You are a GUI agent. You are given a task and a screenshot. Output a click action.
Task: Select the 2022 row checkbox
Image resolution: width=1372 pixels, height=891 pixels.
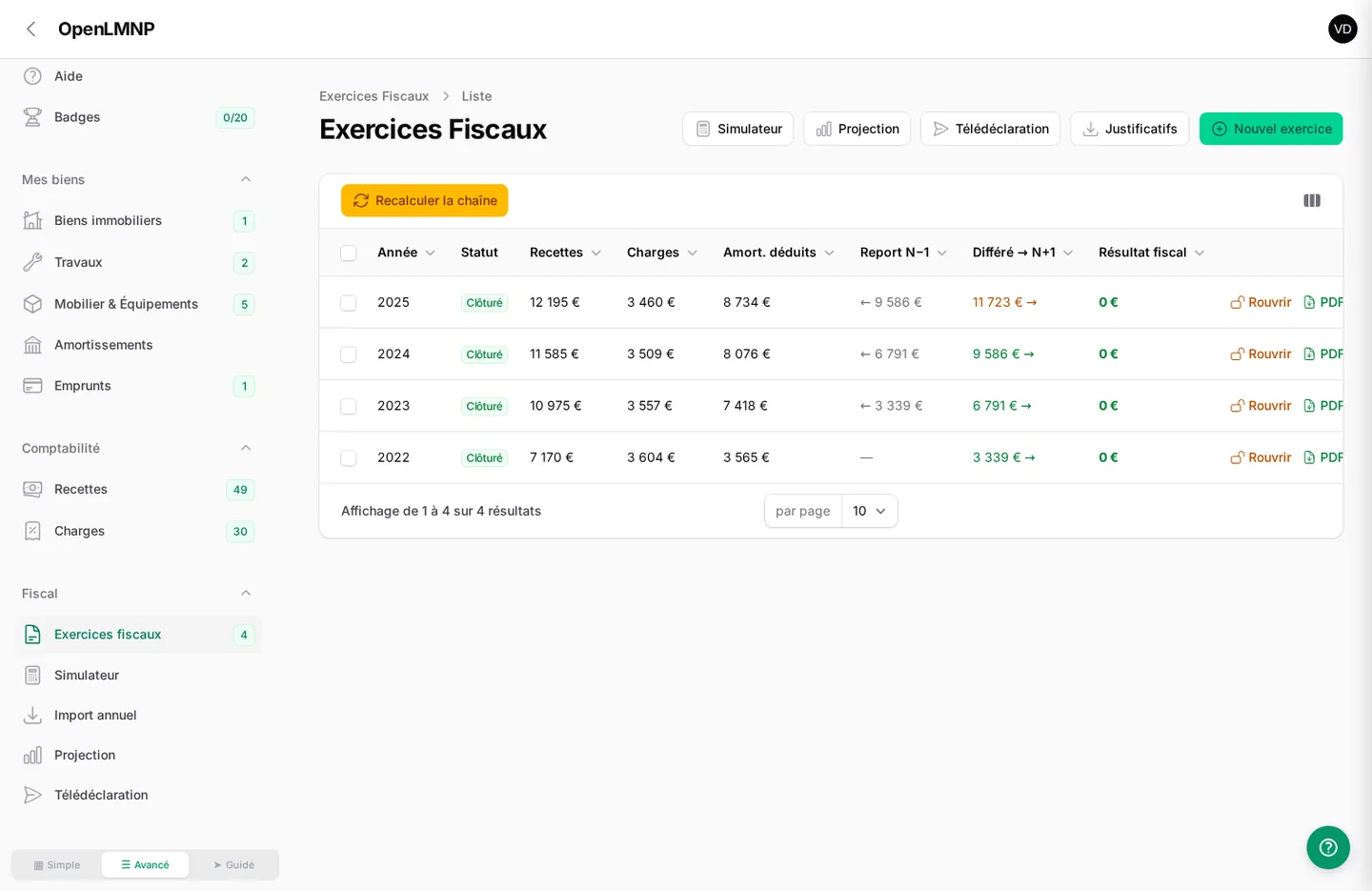[x=349, y=457]
